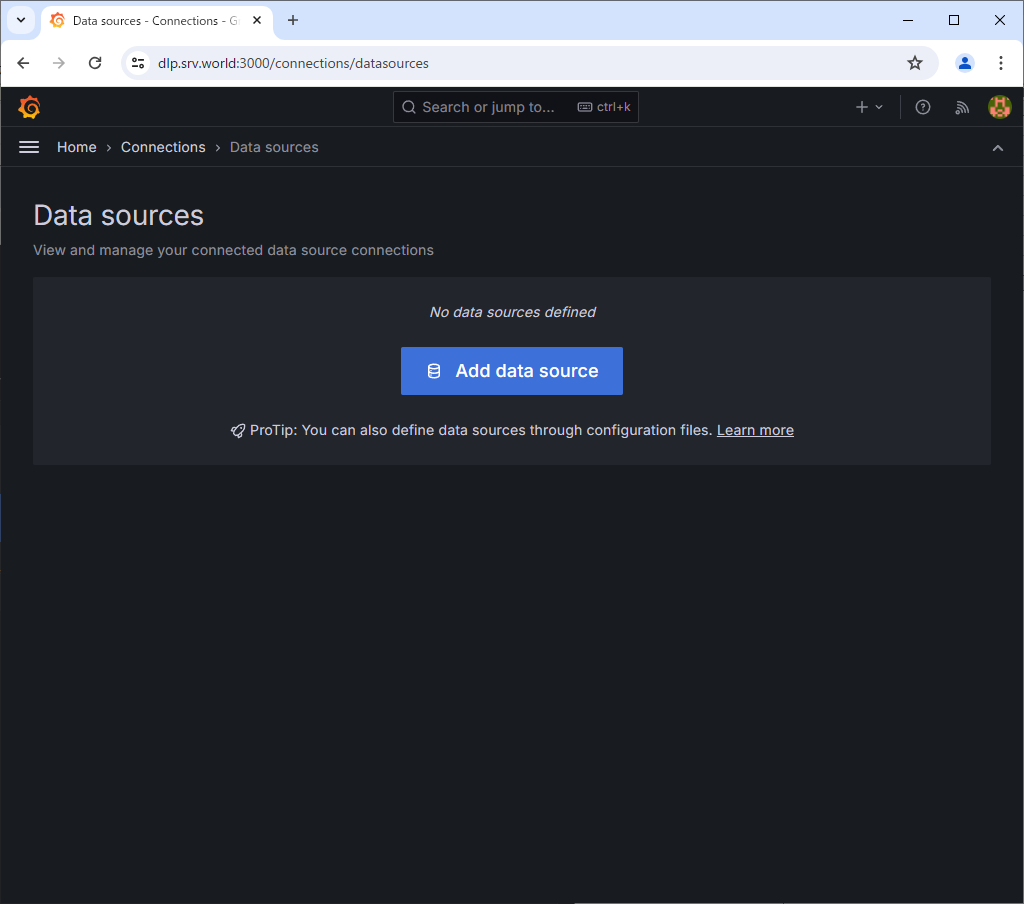
Task: Open the help question mark icon
Action: click(922, 107)
